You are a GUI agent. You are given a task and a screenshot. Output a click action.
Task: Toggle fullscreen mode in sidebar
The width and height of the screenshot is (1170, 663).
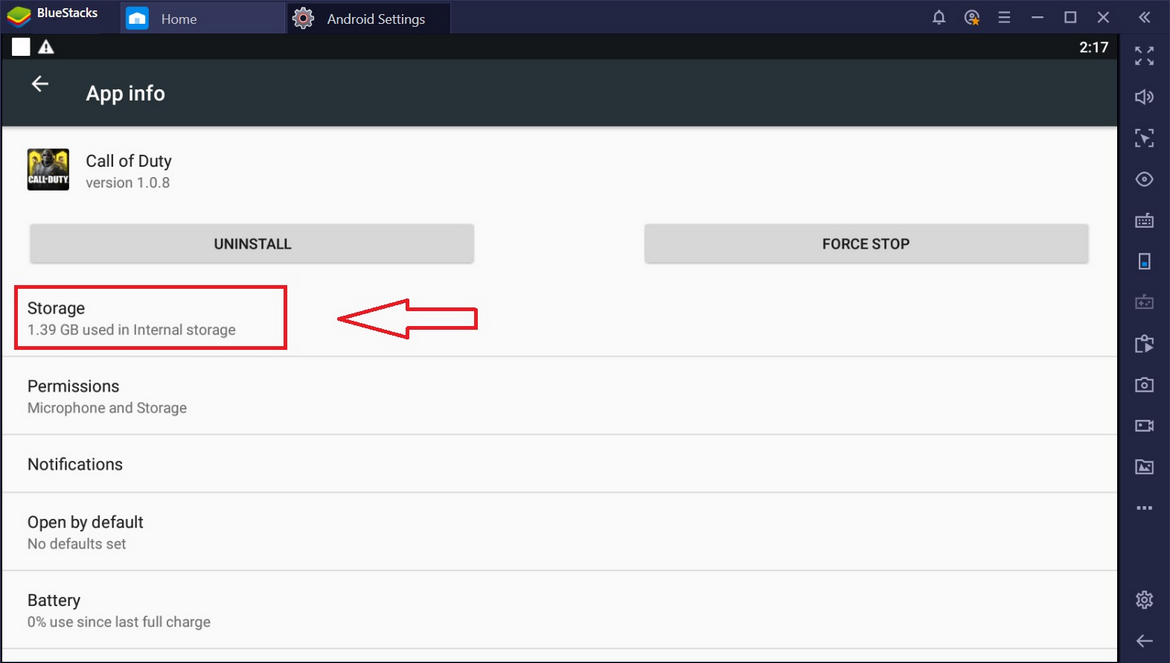pyautogui.click(x=1144, y=56)
